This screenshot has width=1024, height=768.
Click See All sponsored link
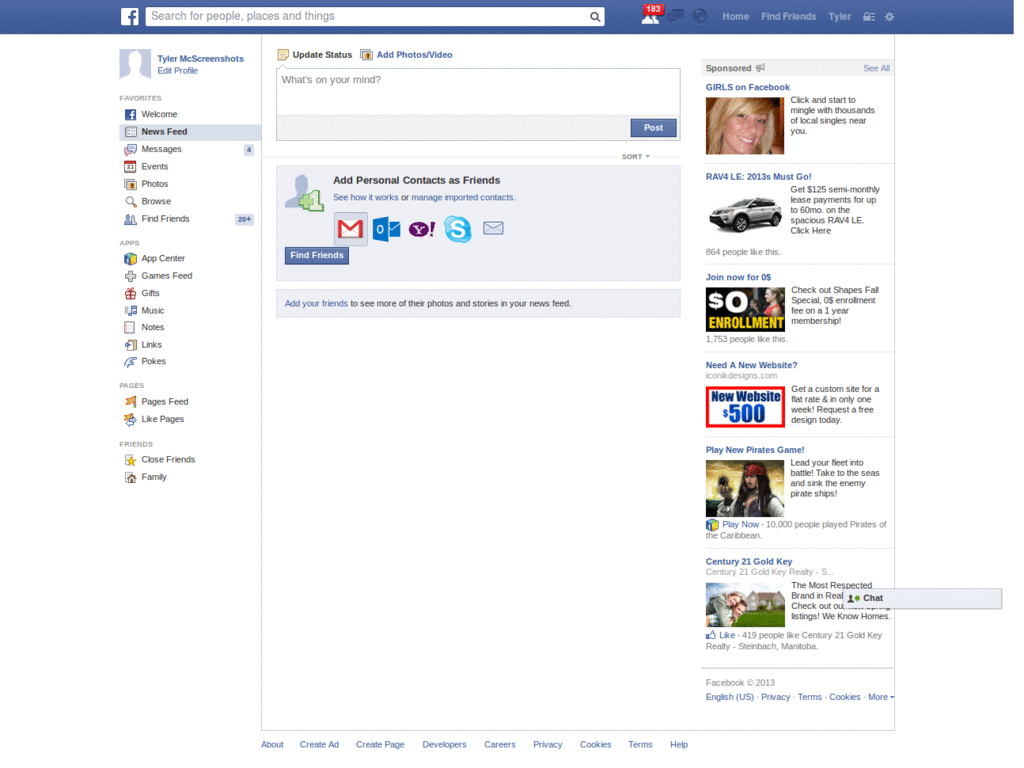click(x=876, y=68)
